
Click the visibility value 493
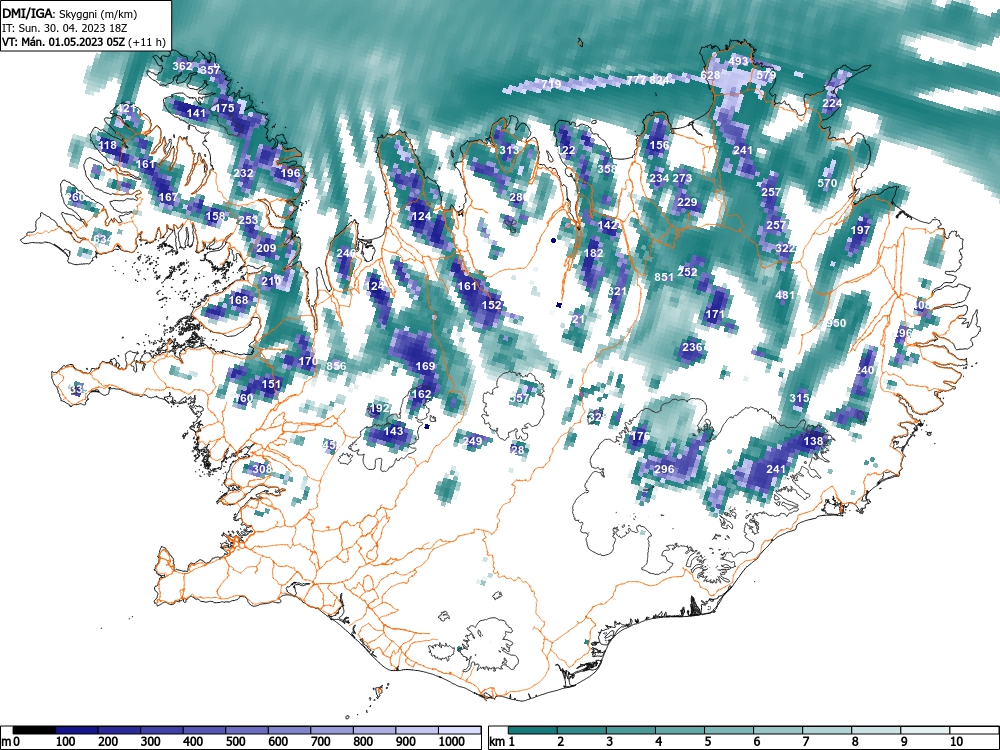738,61
